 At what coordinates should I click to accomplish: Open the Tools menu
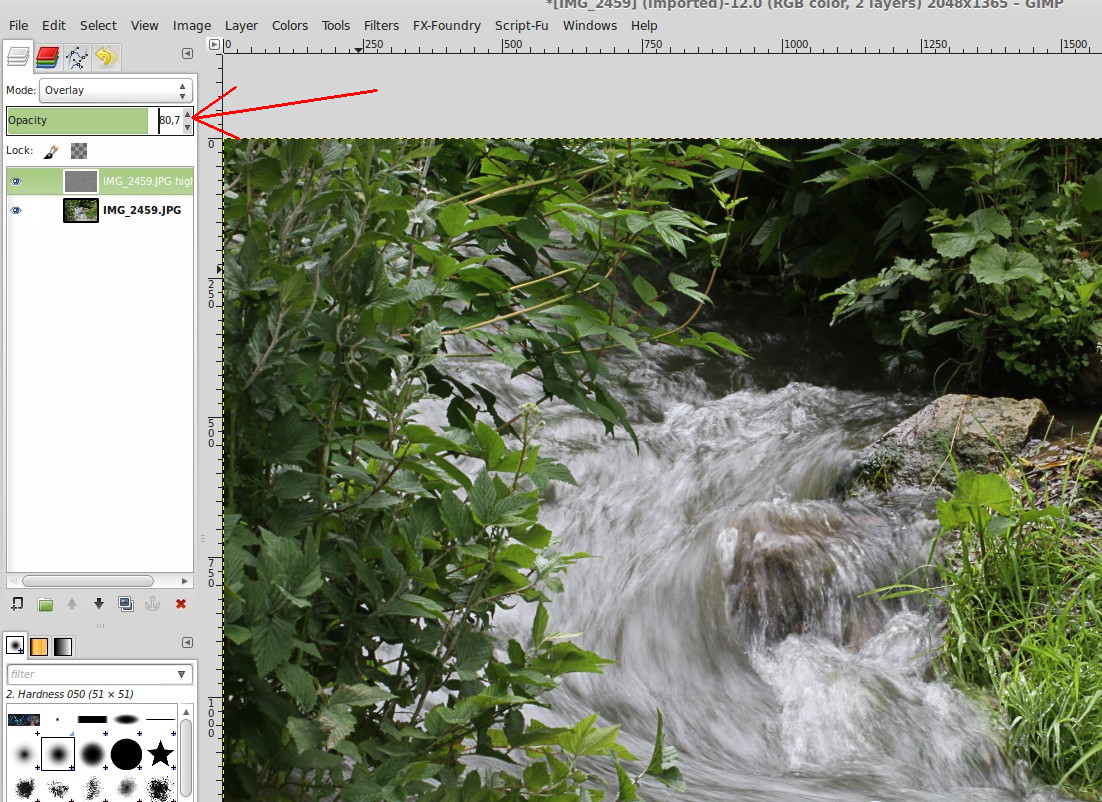coord(335,25)
